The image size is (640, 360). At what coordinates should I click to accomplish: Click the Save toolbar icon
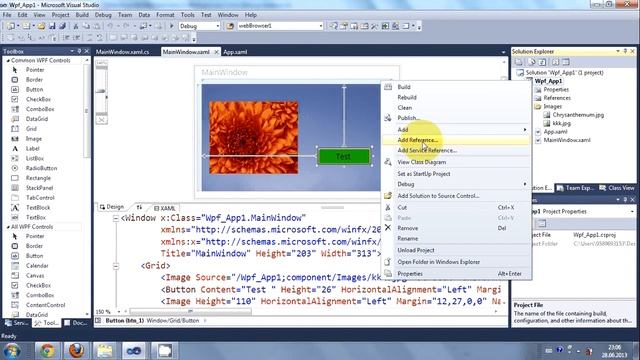point(52,26)
